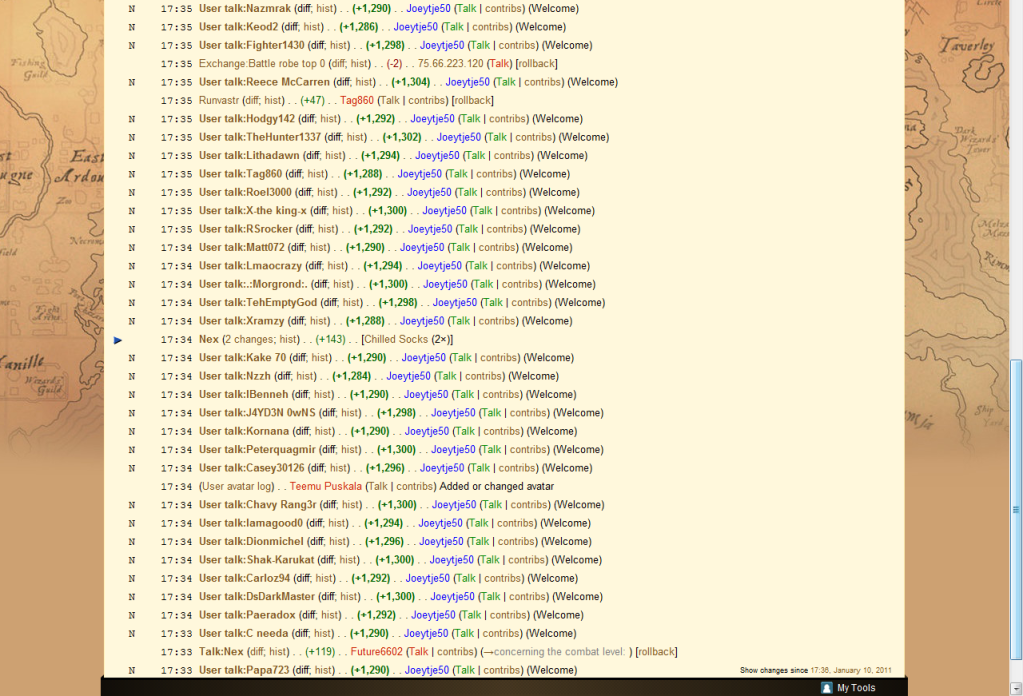This screenshot has height=696, width=1023.
Task: Open Chilled Socks user link
Action: point(396,340)
